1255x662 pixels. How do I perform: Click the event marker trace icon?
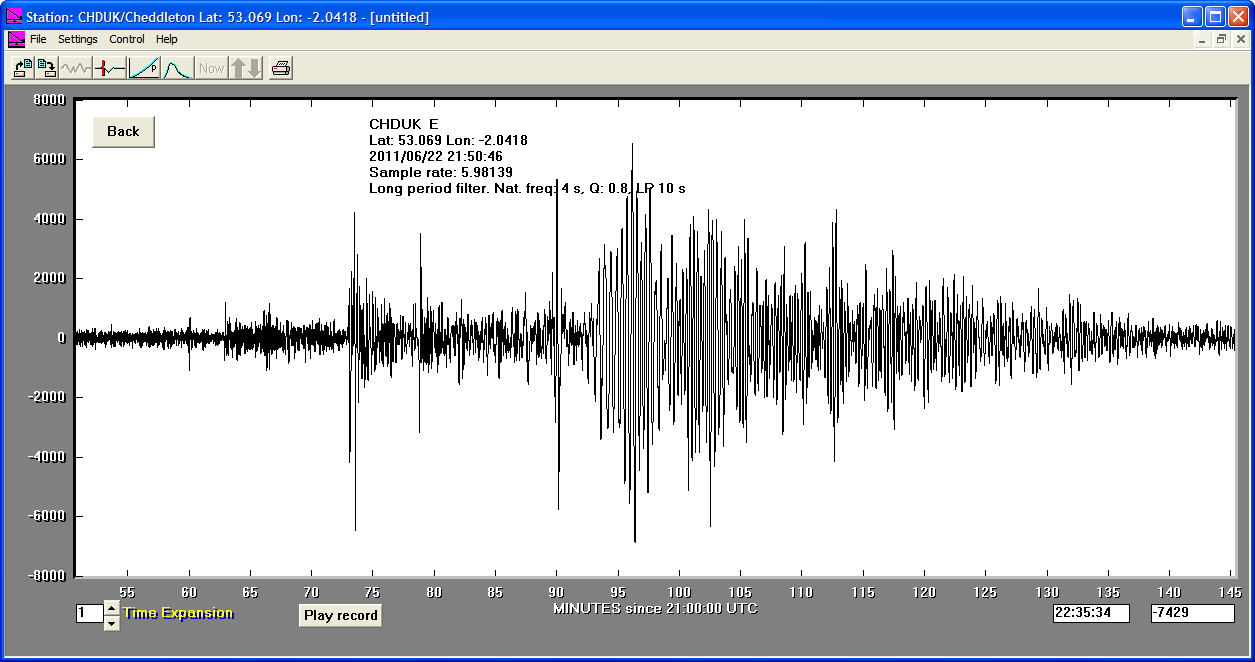tap(110, 68)
